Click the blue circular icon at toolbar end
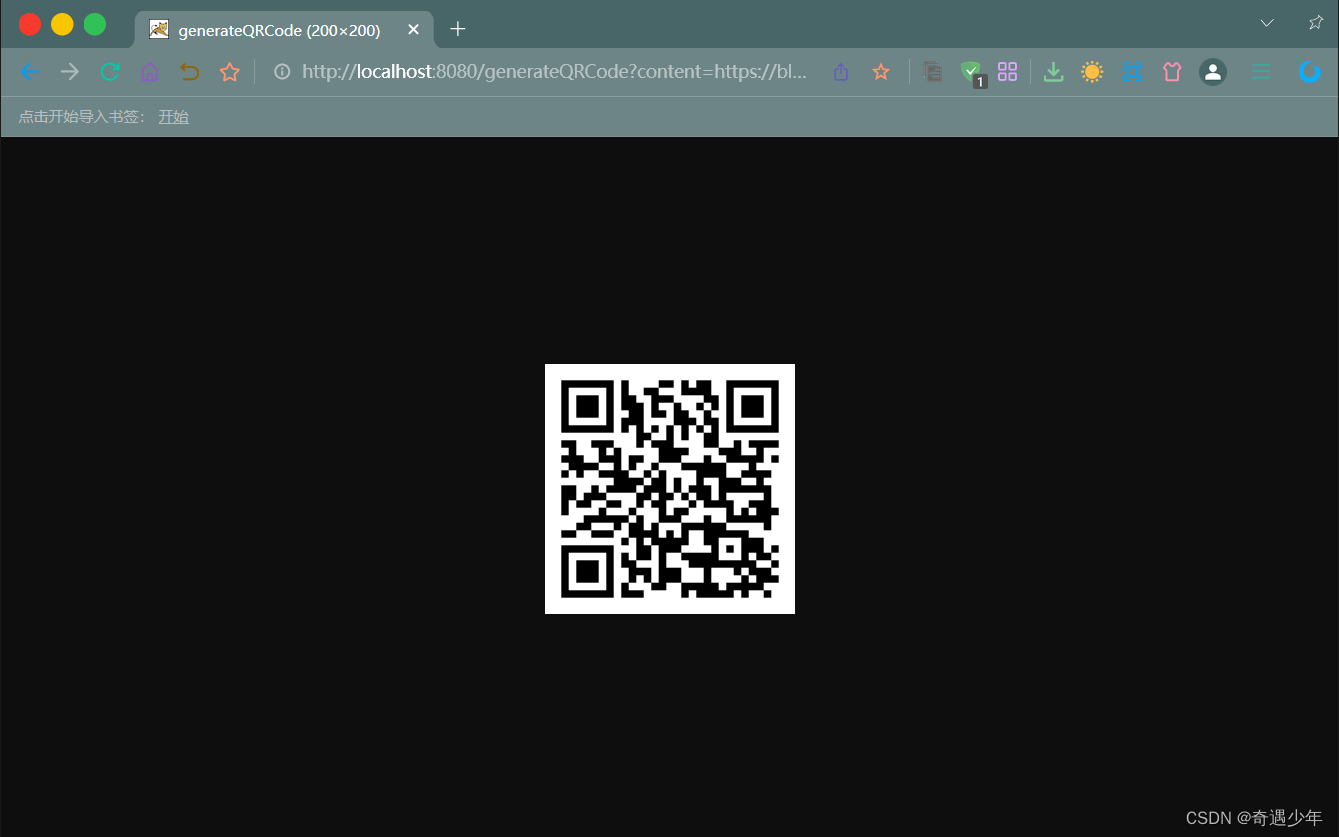Viewport: 1339px width, 837px height. tap(1310, 72)
